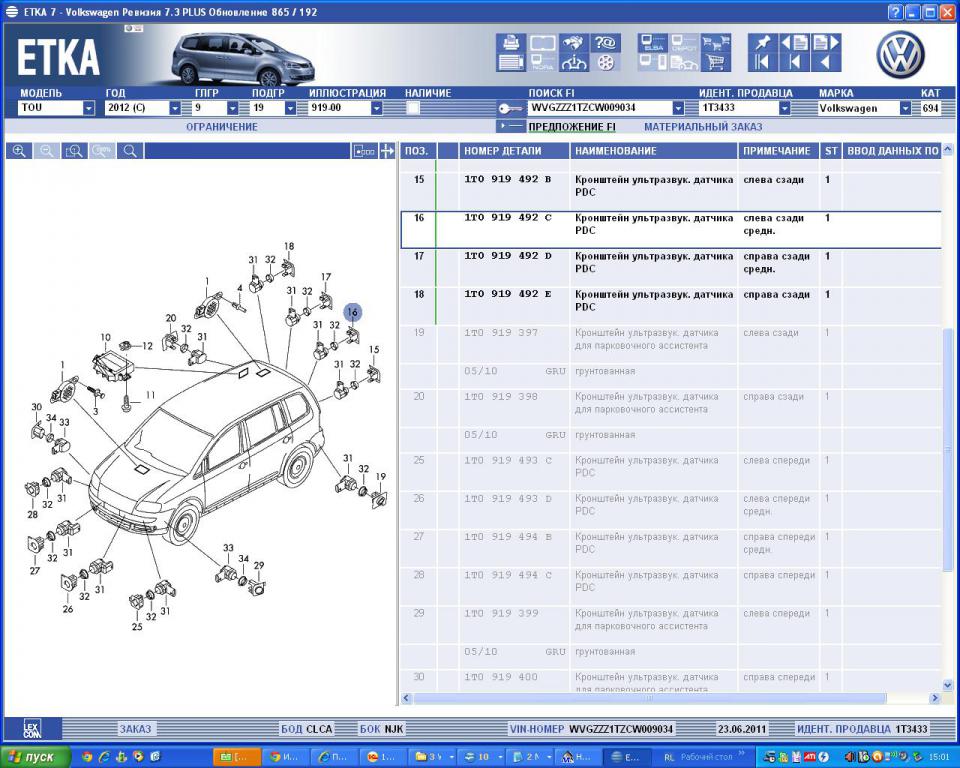Viewport: 960px width, 768px height.
Task: Click the single-bar left arrow navigation icon
Action: pos(794,62)
